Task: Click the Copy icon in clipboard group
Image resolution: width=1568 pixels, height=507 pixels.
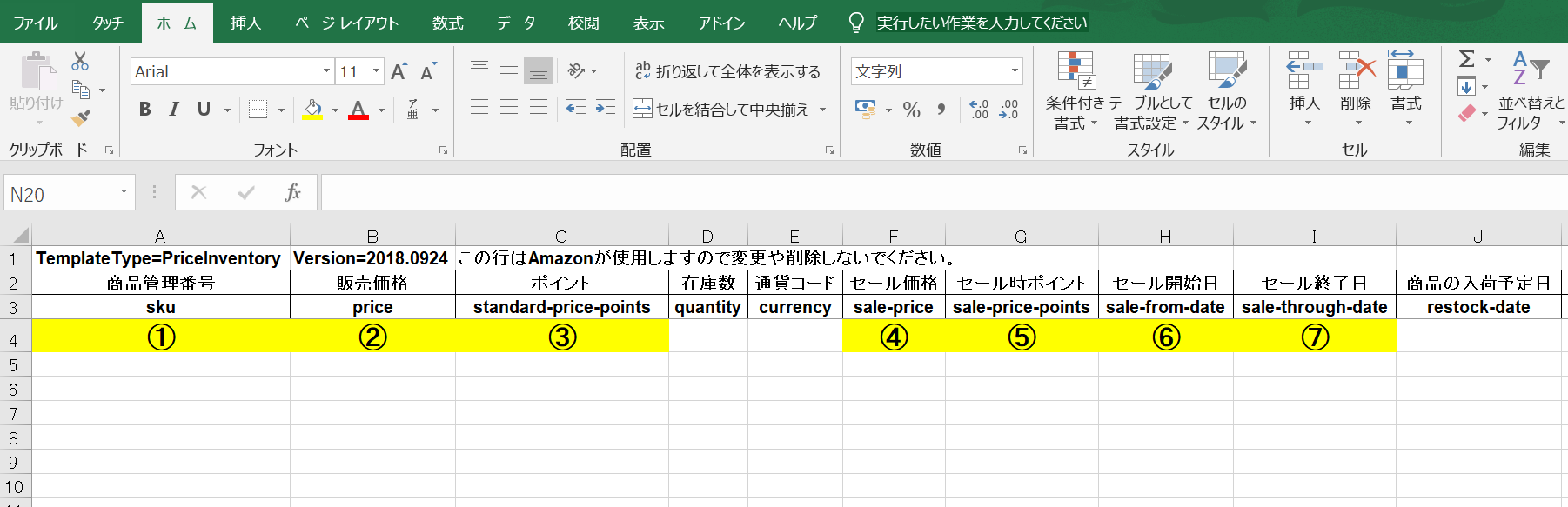Action: click(81, 89)
